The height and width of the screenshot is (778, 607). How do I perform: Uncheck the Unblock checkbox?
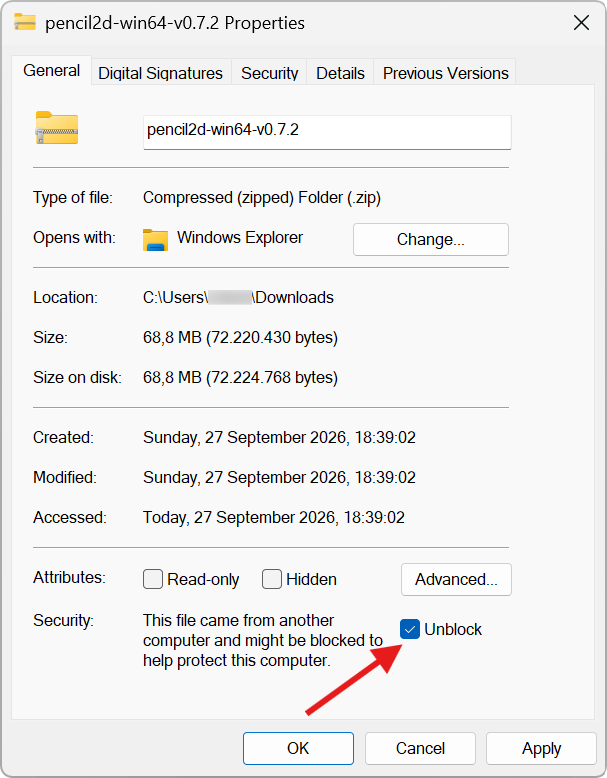pos(410,629)
